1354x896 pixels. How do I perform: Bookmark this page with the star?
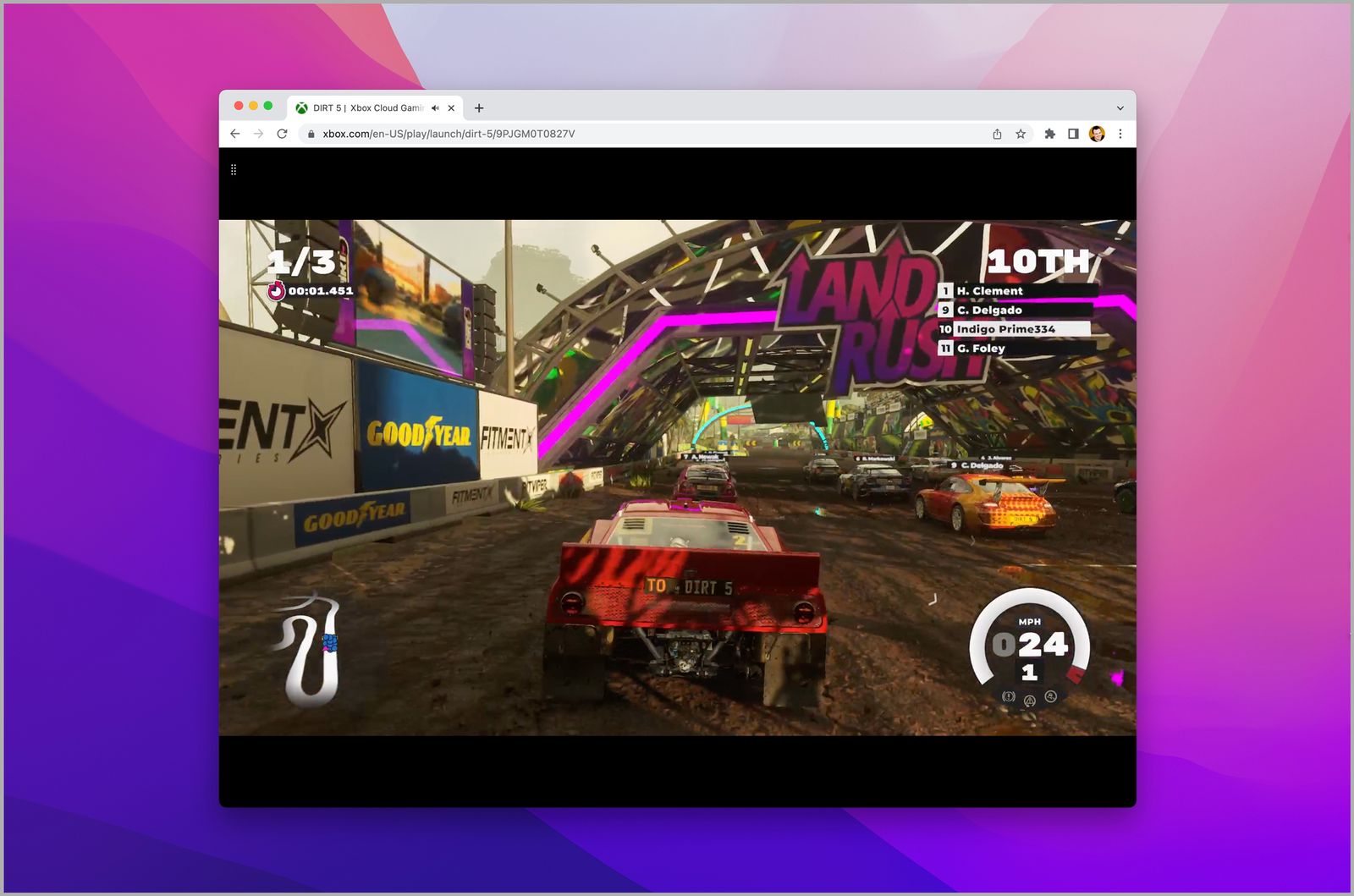(1021, 134)
